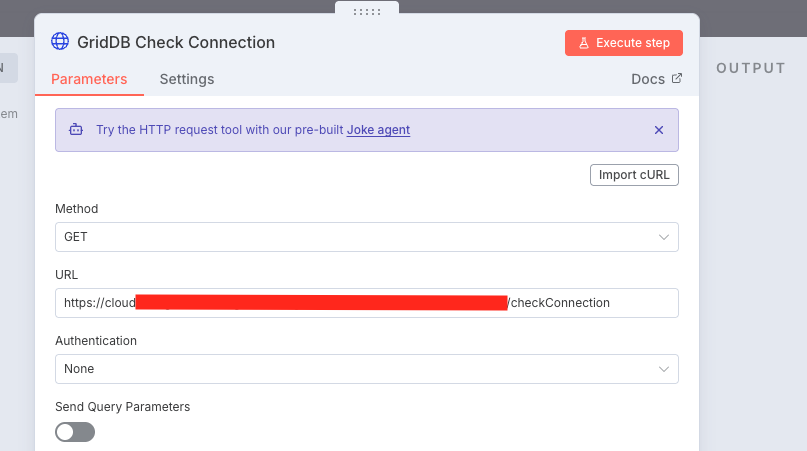Click the Authentication label

[x=96, y=341]
